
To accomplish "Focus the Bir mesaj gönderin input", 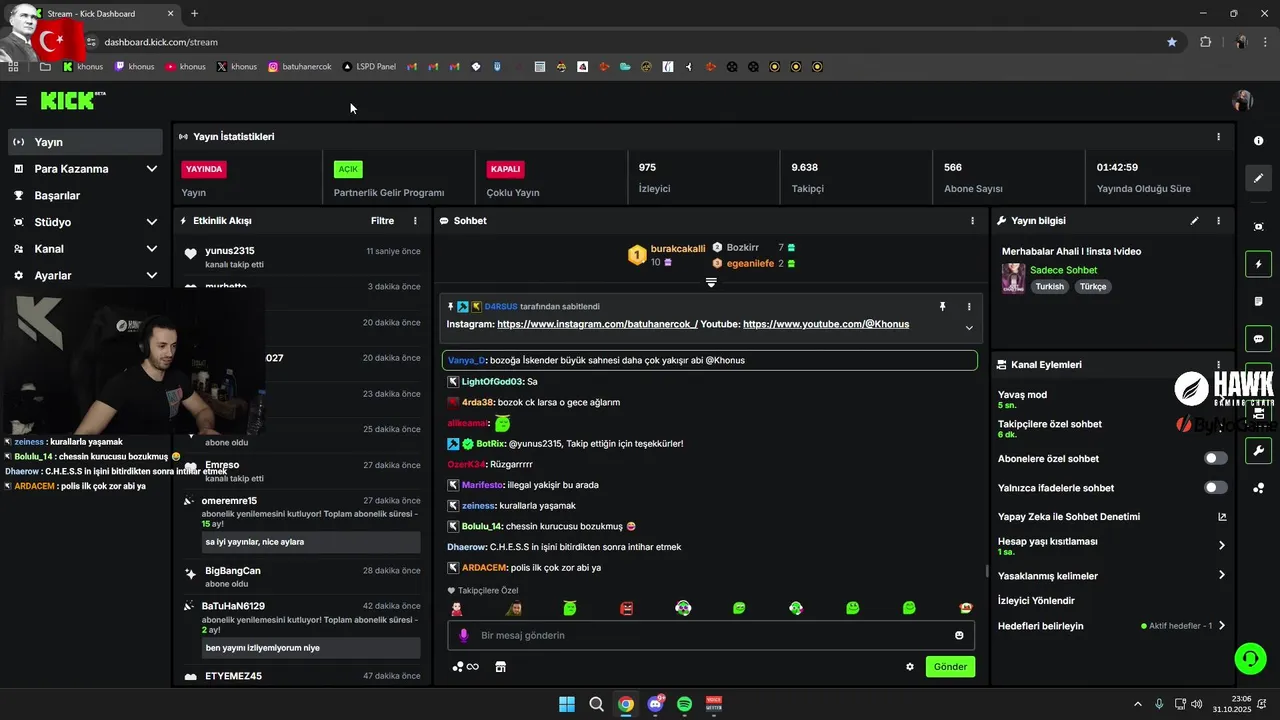I will pos(710,635).
